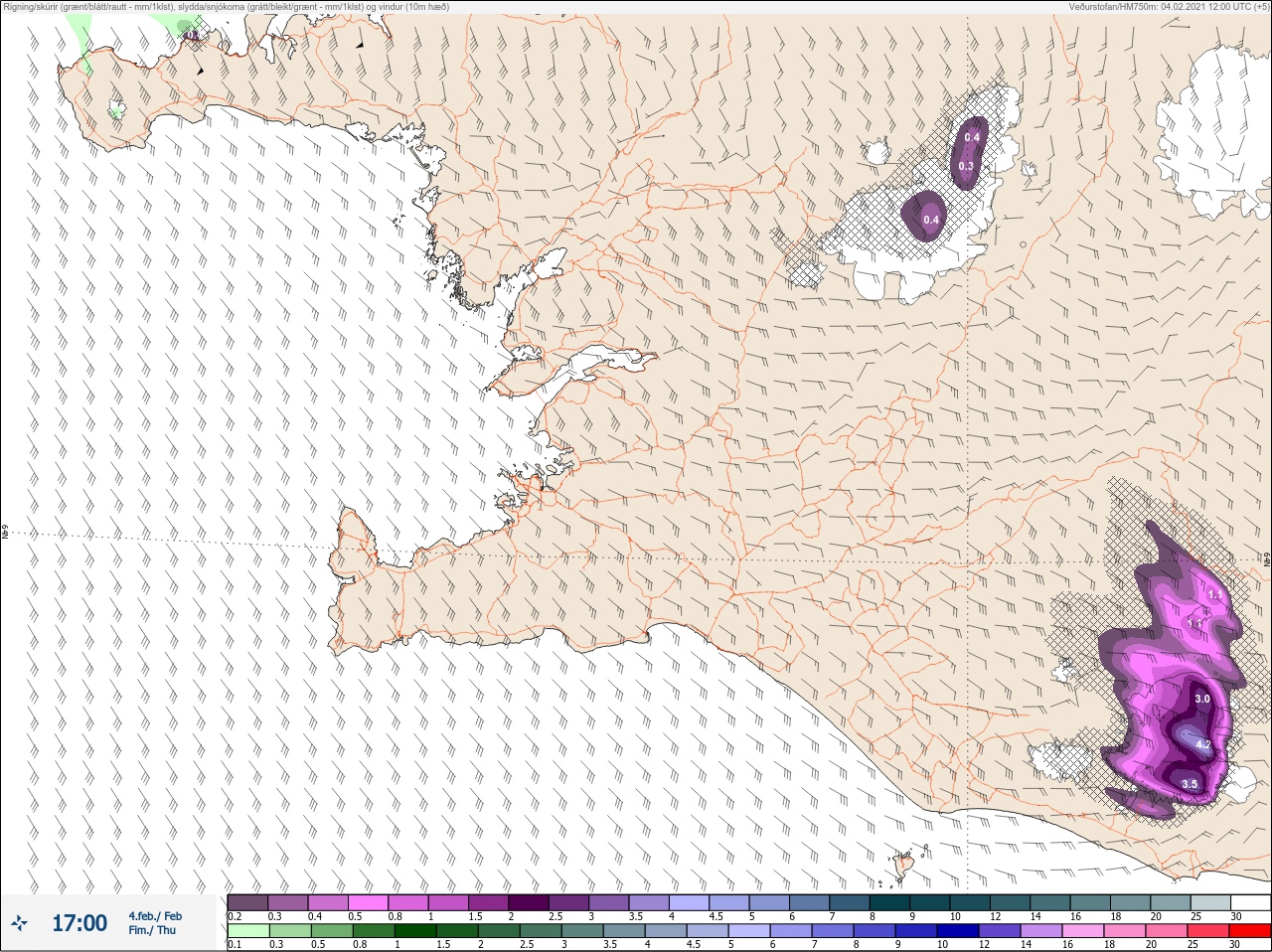This screenshot has height=952, width=1272.
Task: Click the white swatch ending the snow legend
Action: coord(1251,902)
